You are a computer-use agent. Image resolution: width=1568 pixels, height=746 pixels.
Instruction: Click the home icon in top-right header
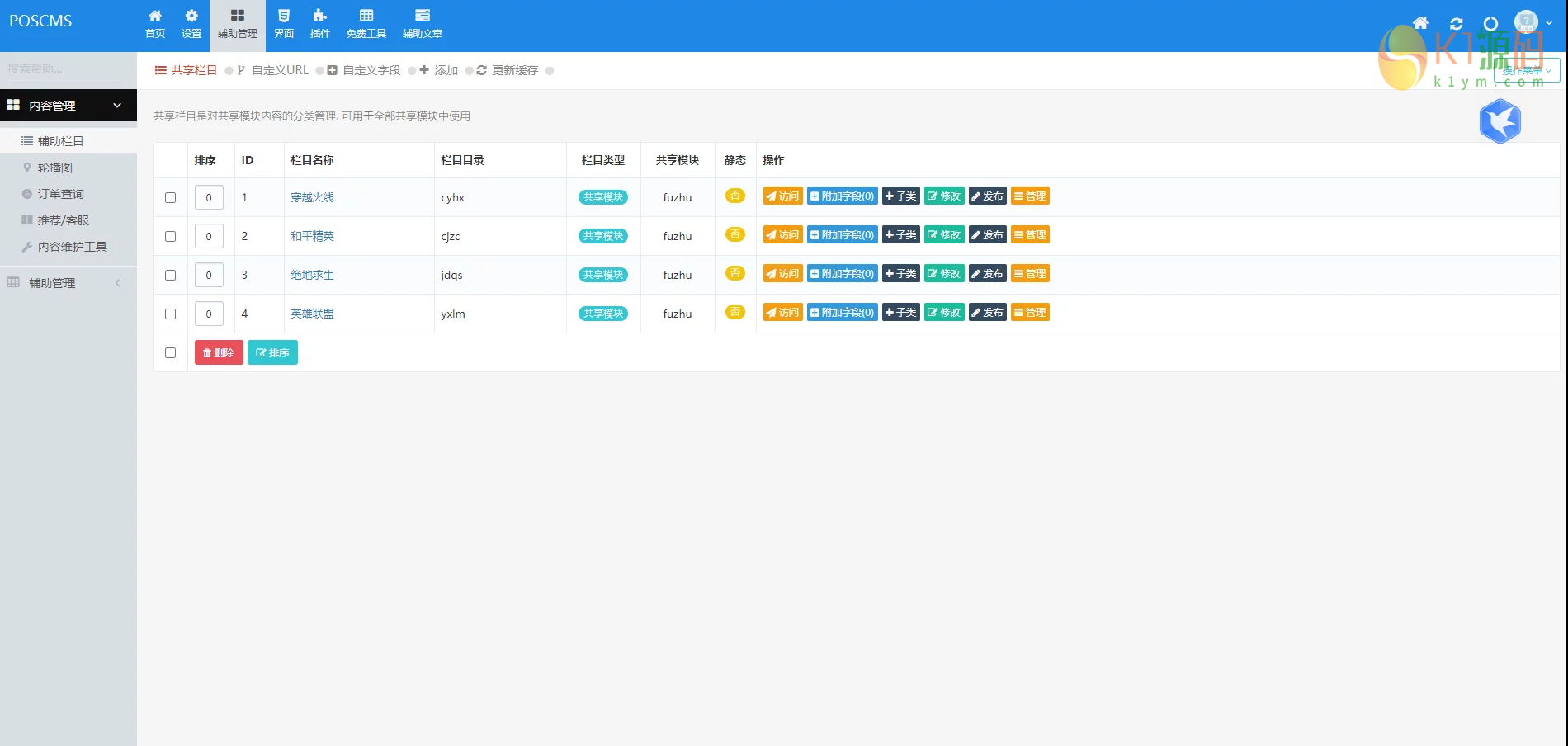pyautogui.click(x=1420, y=23)
